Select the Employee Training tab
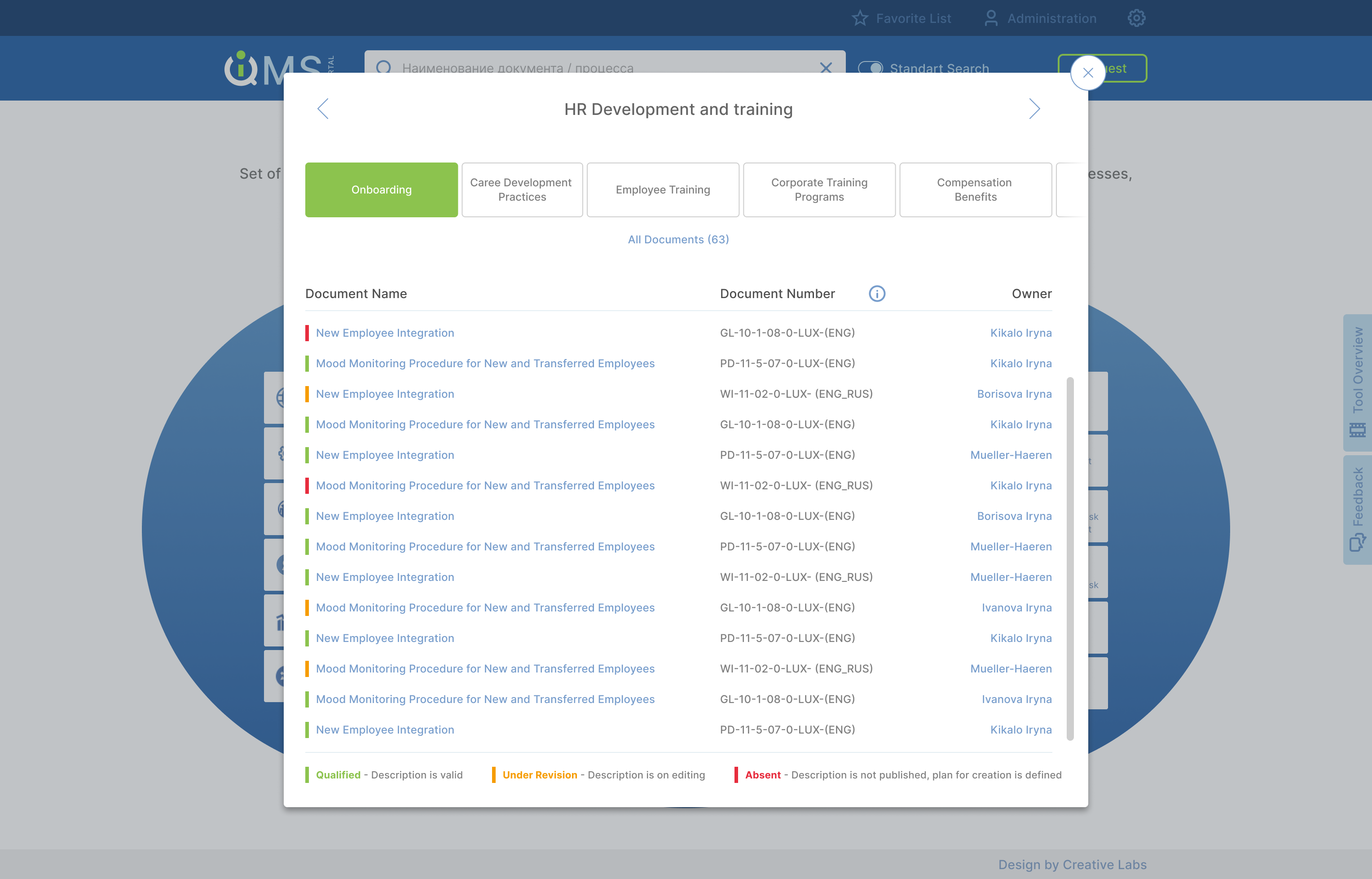Image resolution: width=1372 pixels, height=879 pixels. point(663,189)
